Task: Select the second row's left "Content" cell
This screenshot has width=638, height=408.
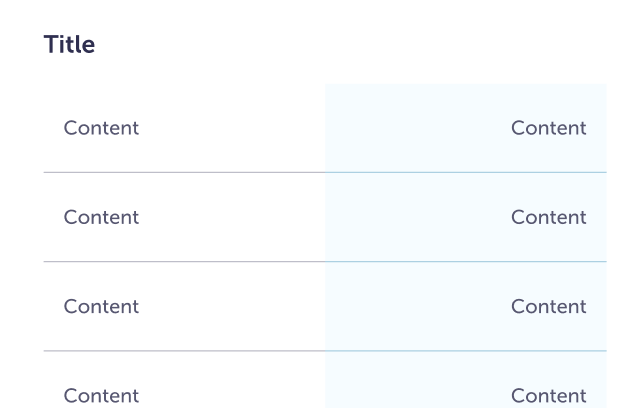Action: coord(101,217)
